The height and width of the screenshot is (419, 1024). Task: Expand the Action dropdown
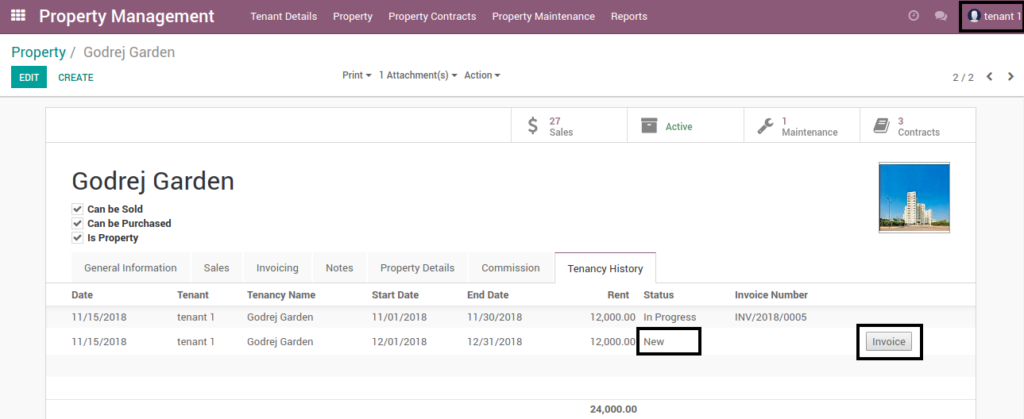click(482, 75)
